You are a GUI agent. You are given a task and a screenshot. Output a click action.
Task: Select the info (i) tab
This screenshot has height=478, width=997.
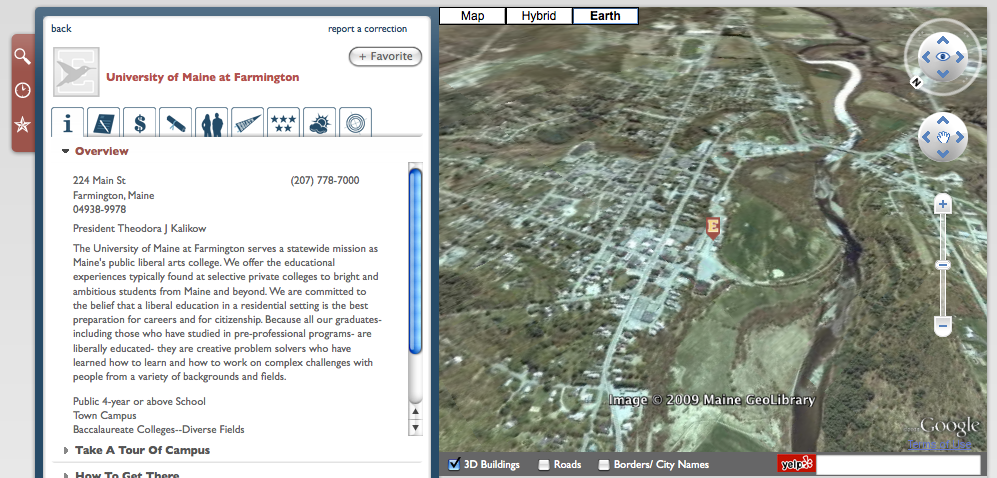67,122
